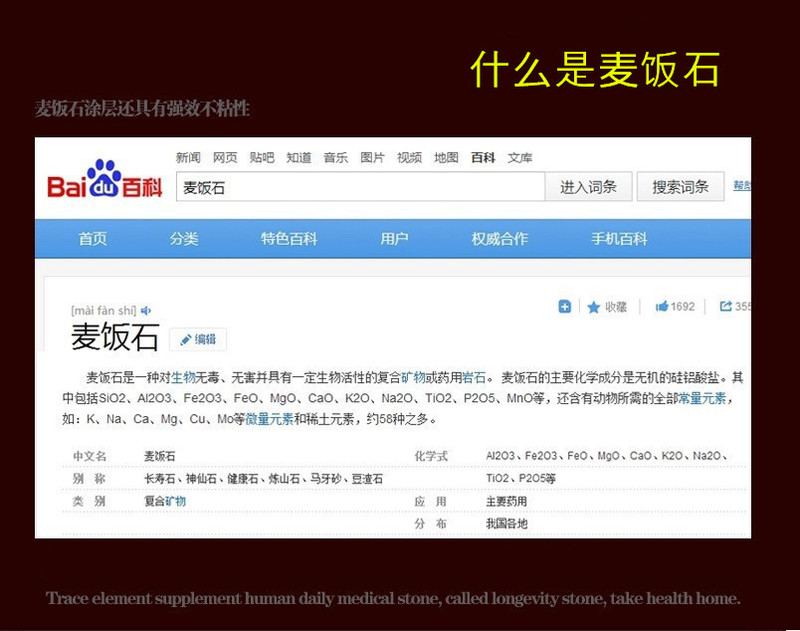
Task: Open the 图片 link in the top navigation
Action: coord(372,158)
